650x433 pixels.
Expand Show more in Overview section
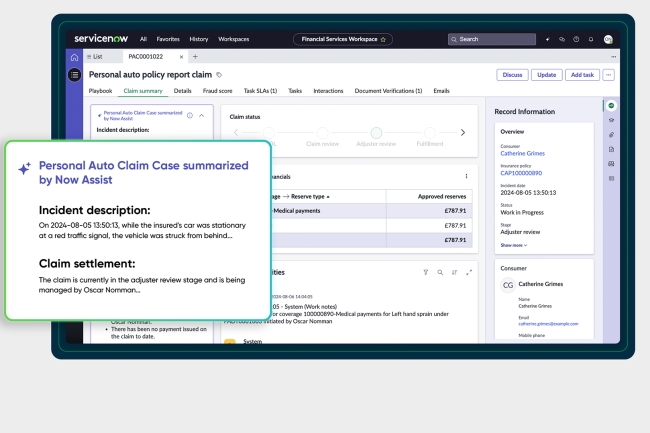[x=514, y=244]
